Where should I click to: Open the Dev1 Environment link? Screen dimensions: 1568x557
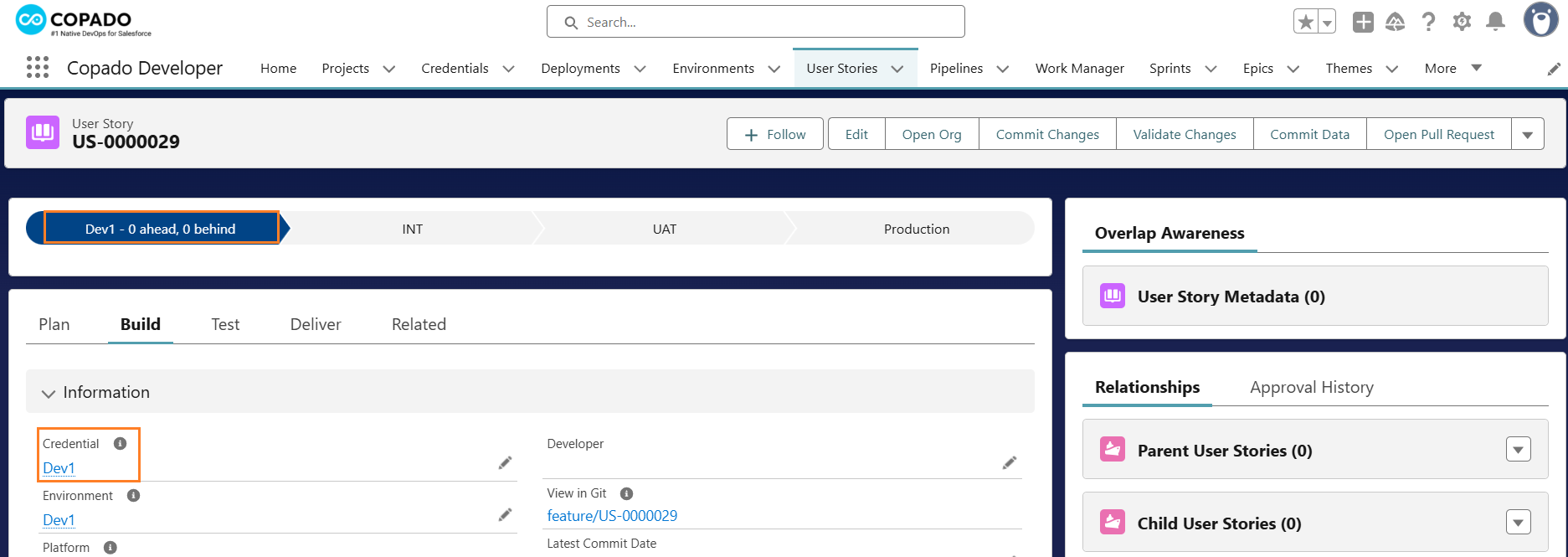[59, 519]
